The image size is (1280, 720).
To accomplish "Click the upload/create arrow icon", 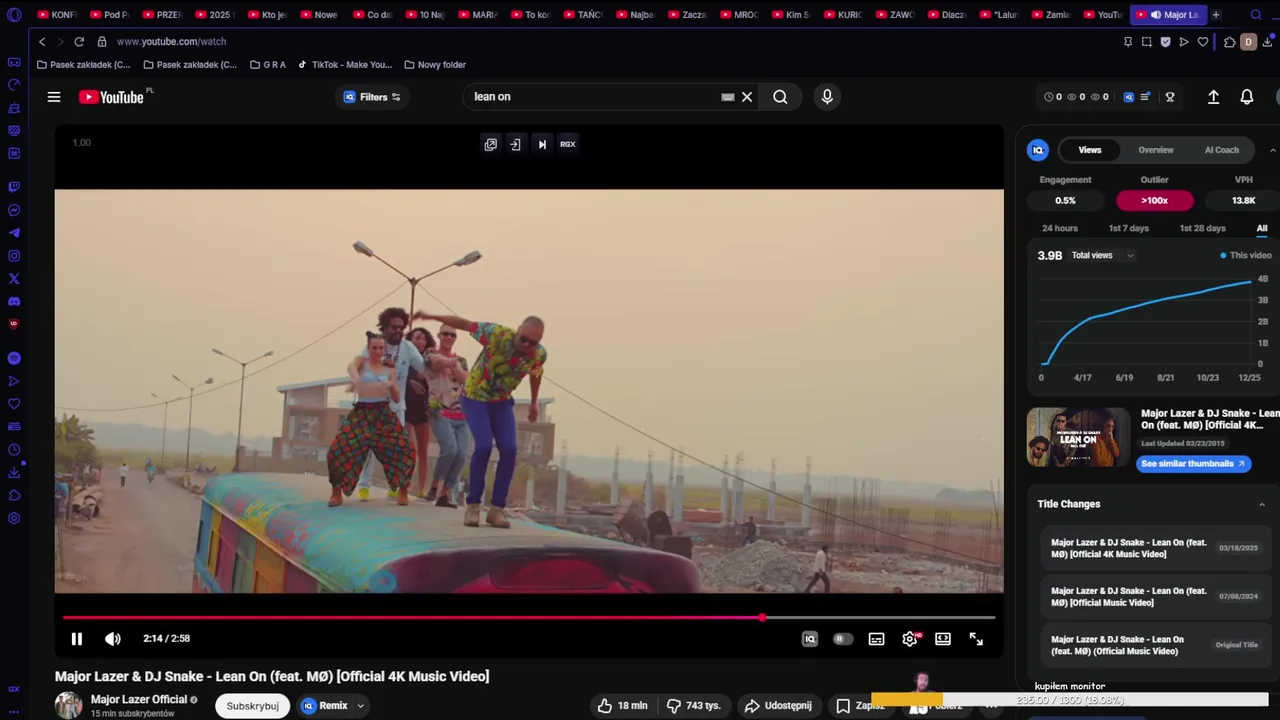I will pos(1213,97).
